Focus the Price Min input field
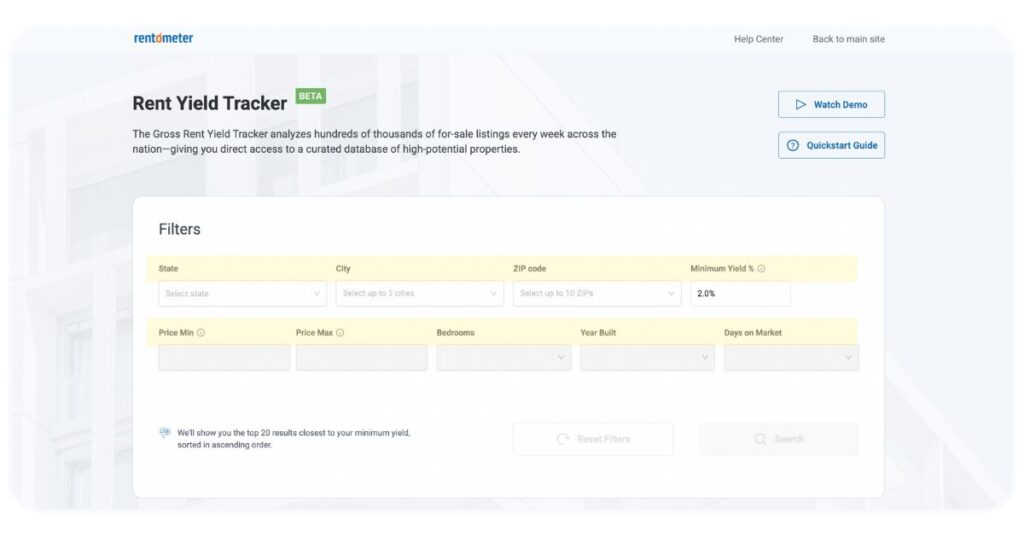The width and height of the screenshot is (1024, 538). [224, 358]
